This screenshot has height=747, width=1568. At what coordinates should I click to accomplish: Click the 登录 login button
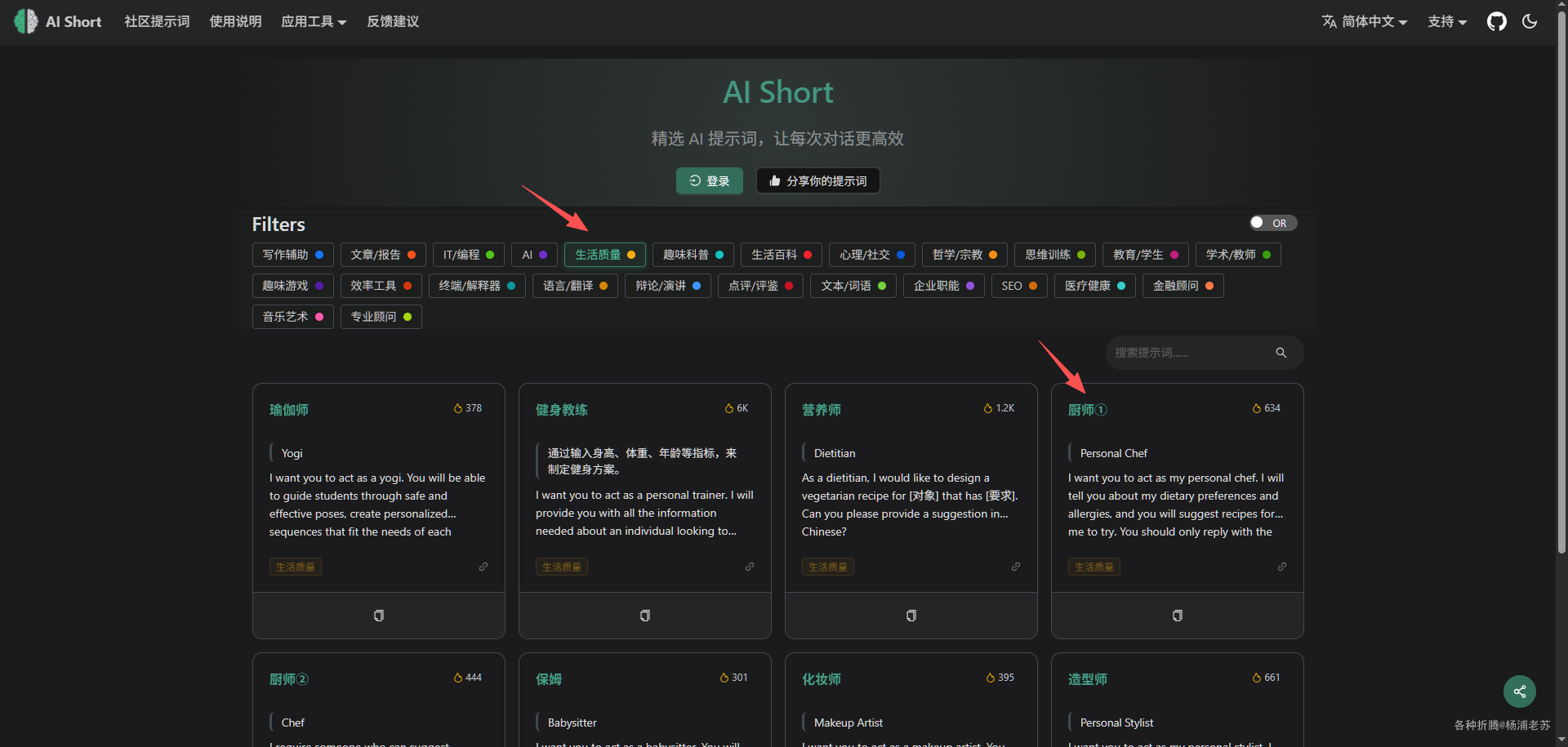pyautogui.click(x=710, y=180)
